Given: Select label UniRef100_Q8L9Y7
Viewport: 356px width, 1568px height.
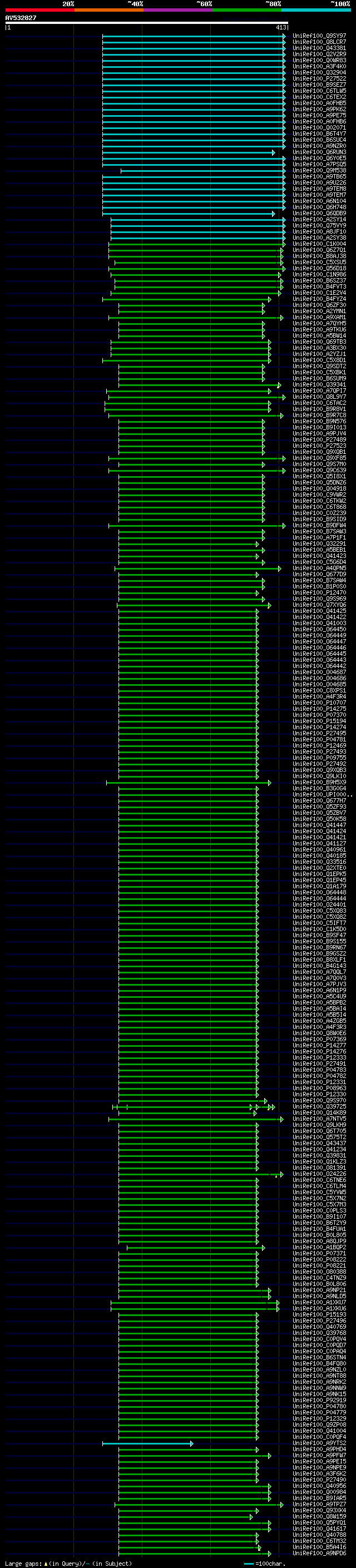Looking at the screenshot, I should click(x=319, y=397).
